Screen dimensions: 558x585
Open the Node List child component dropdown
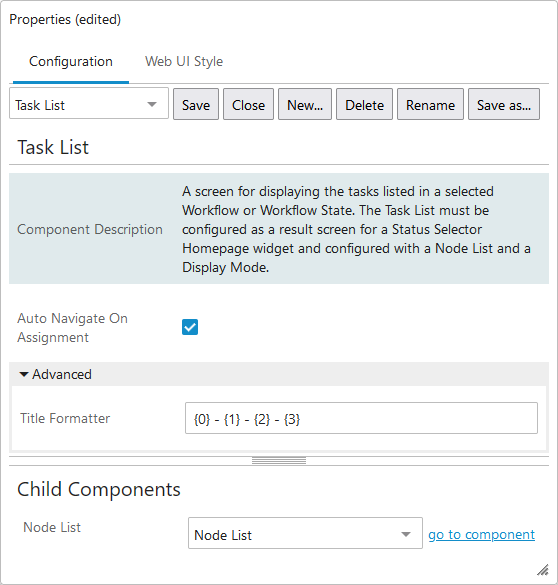point(305,533)
